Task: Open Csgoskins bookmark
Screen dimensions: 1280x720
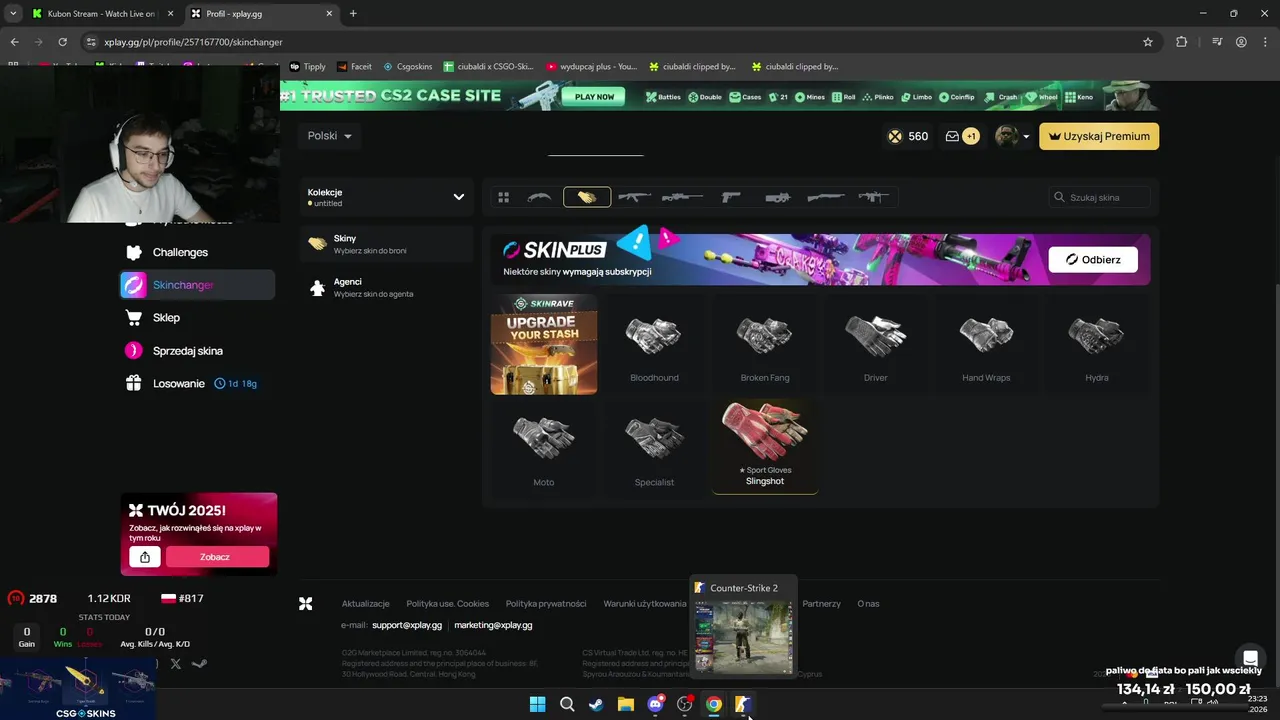Action: click(408, 67)
